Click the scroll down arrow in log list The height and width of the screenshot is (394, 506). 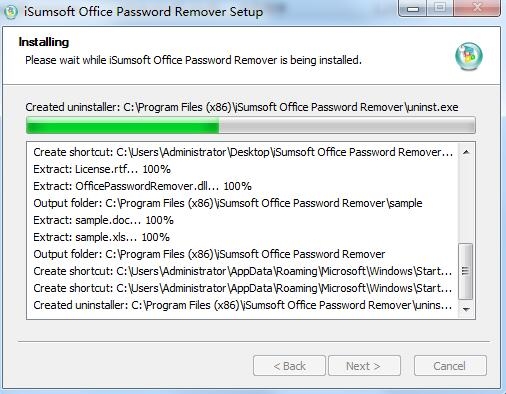tap(466, 309)
